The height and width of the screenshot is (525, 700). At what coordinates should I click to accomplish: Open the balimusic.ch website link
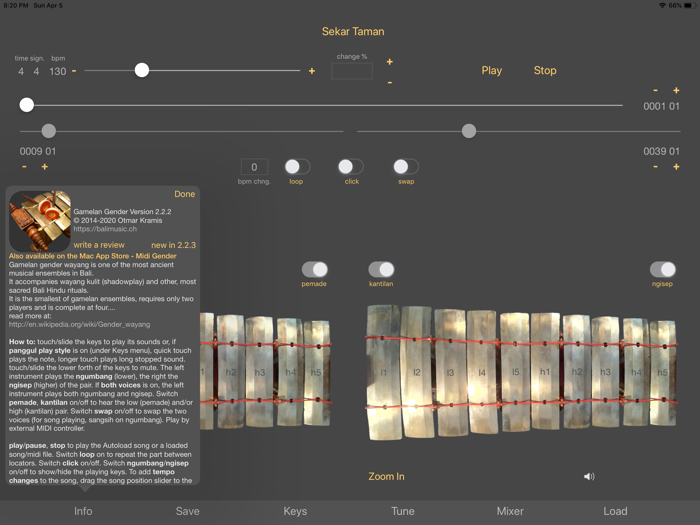(x=105, y=229)
